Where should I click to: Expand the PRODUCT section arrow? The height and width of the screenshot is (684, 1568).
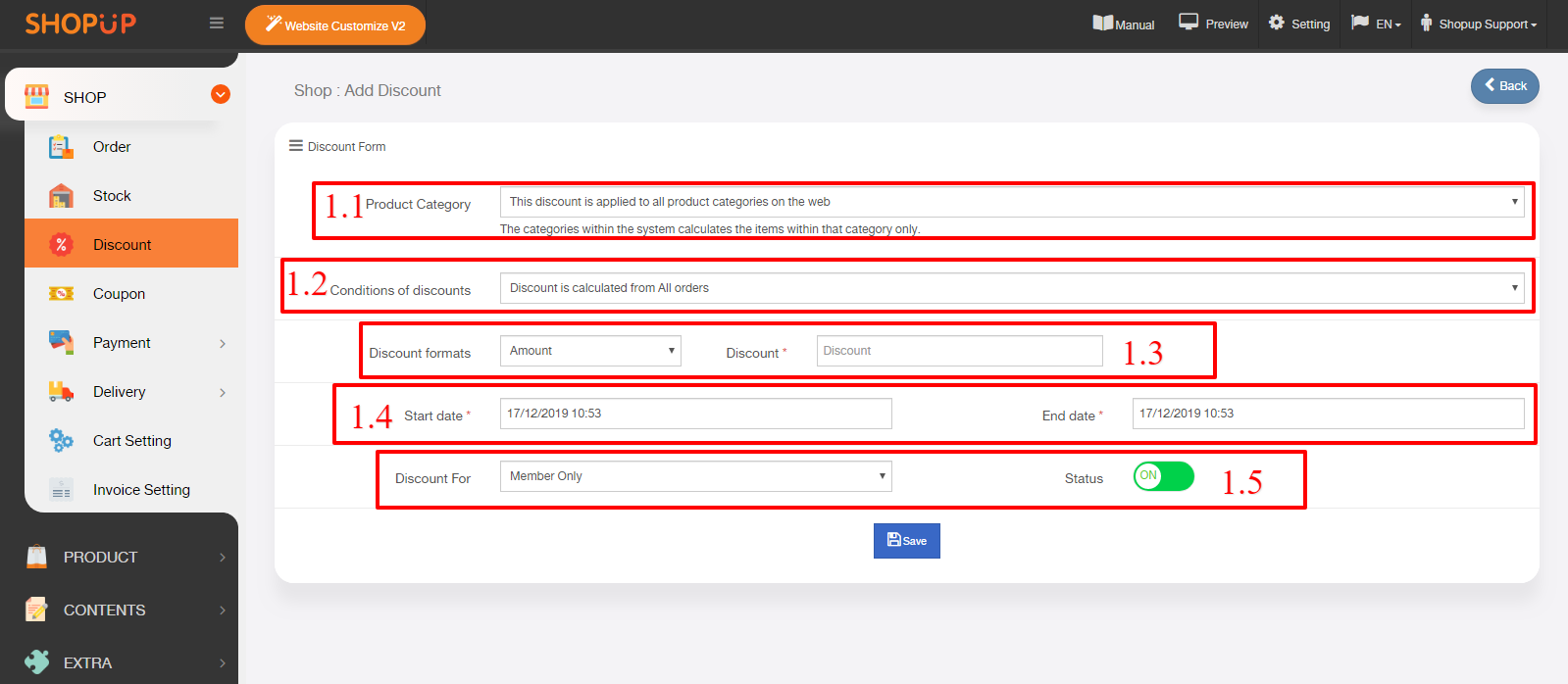(x=223, y=558)
